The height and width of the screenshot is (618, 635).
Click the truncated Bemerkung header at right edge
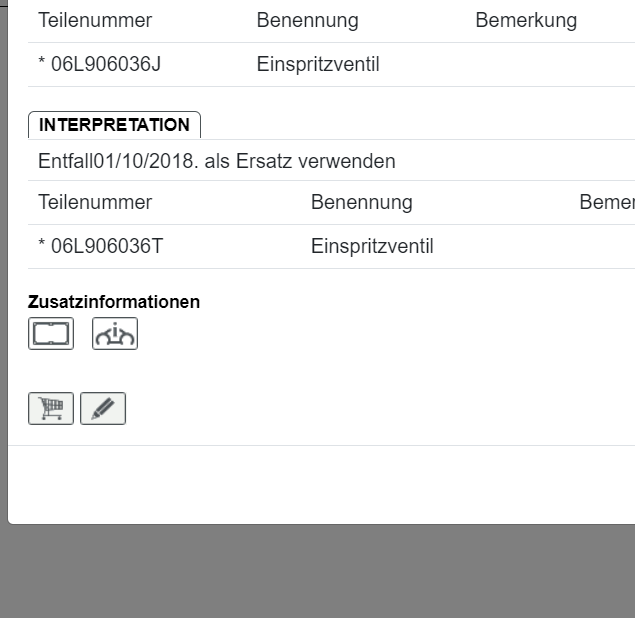point(606,202)
